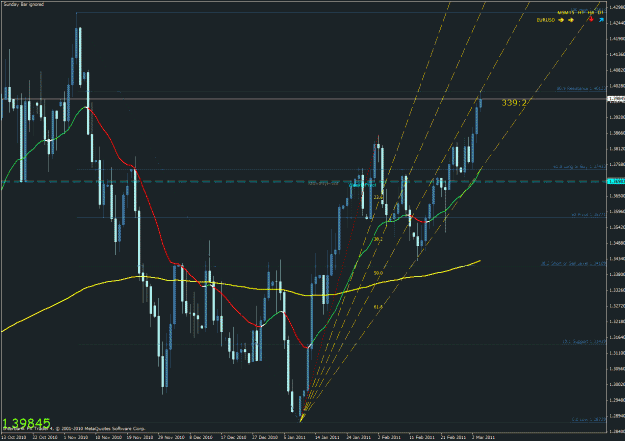Click the 21 Feb 2011 date label
This screenshot has height=441, width=625.
point(453,437)
